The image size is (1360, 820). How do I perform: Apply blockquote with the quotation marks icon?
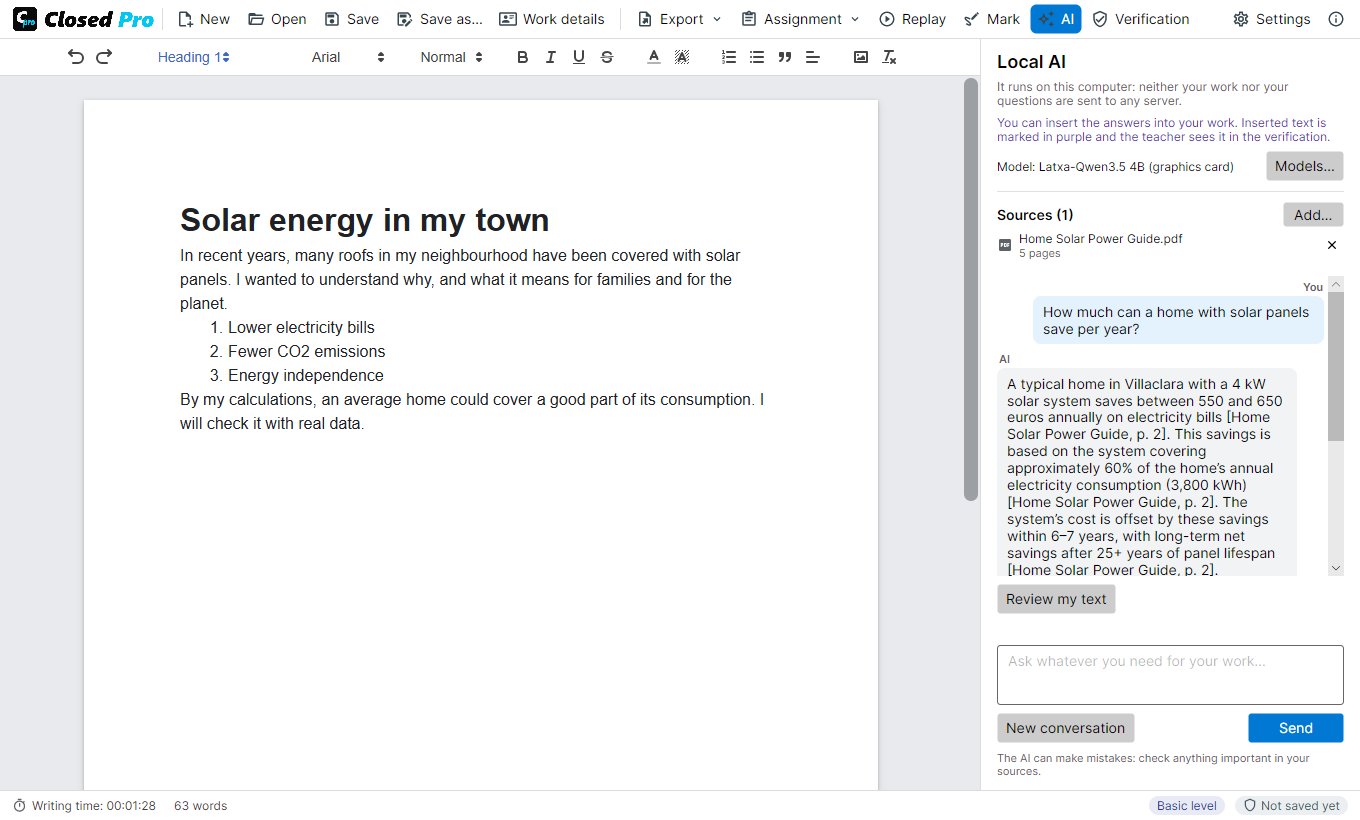click(x=785, y=57)
